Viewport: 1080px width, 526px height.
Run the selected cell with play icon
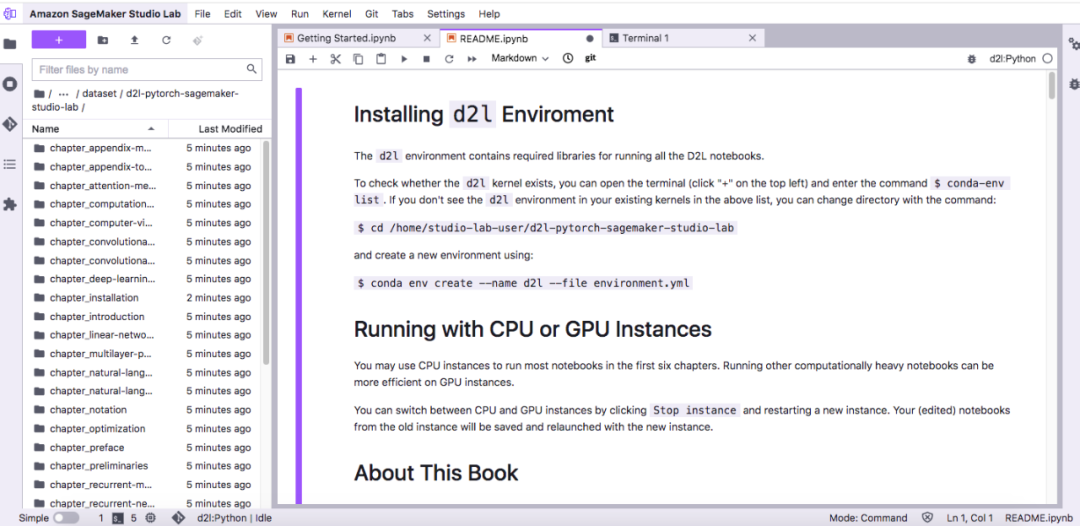404,59
